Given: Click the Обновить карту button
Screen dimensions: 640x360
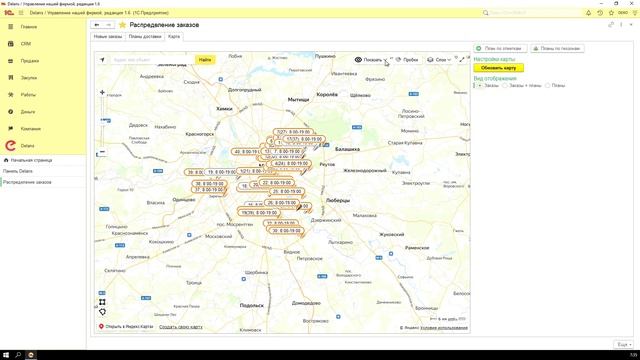Looking at the screenshot, I should (x=498, y=68).
